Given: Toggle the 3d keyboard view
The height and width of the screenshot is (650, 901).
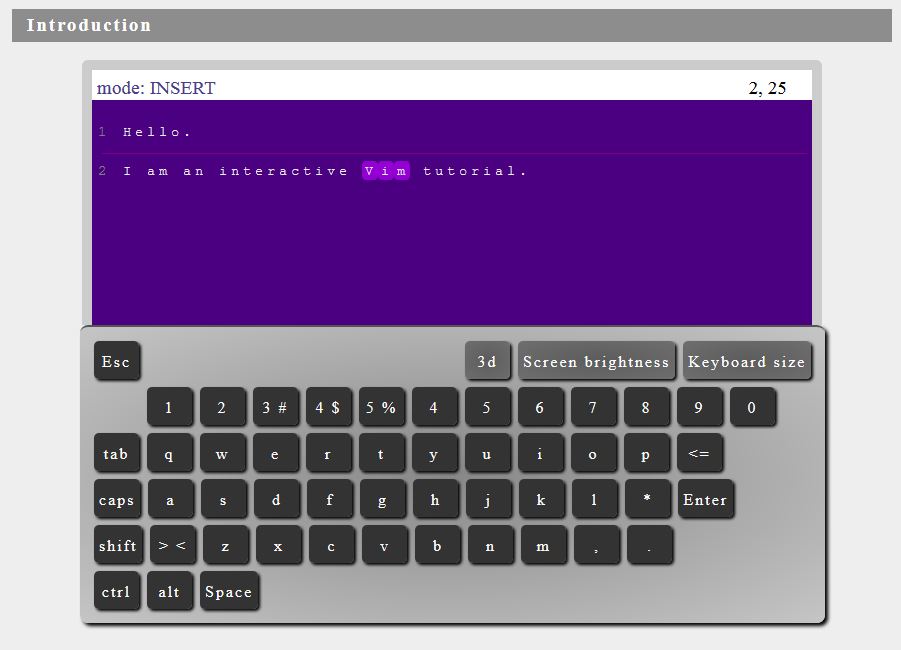Looking at the screenshot, I should coord(487,361).
